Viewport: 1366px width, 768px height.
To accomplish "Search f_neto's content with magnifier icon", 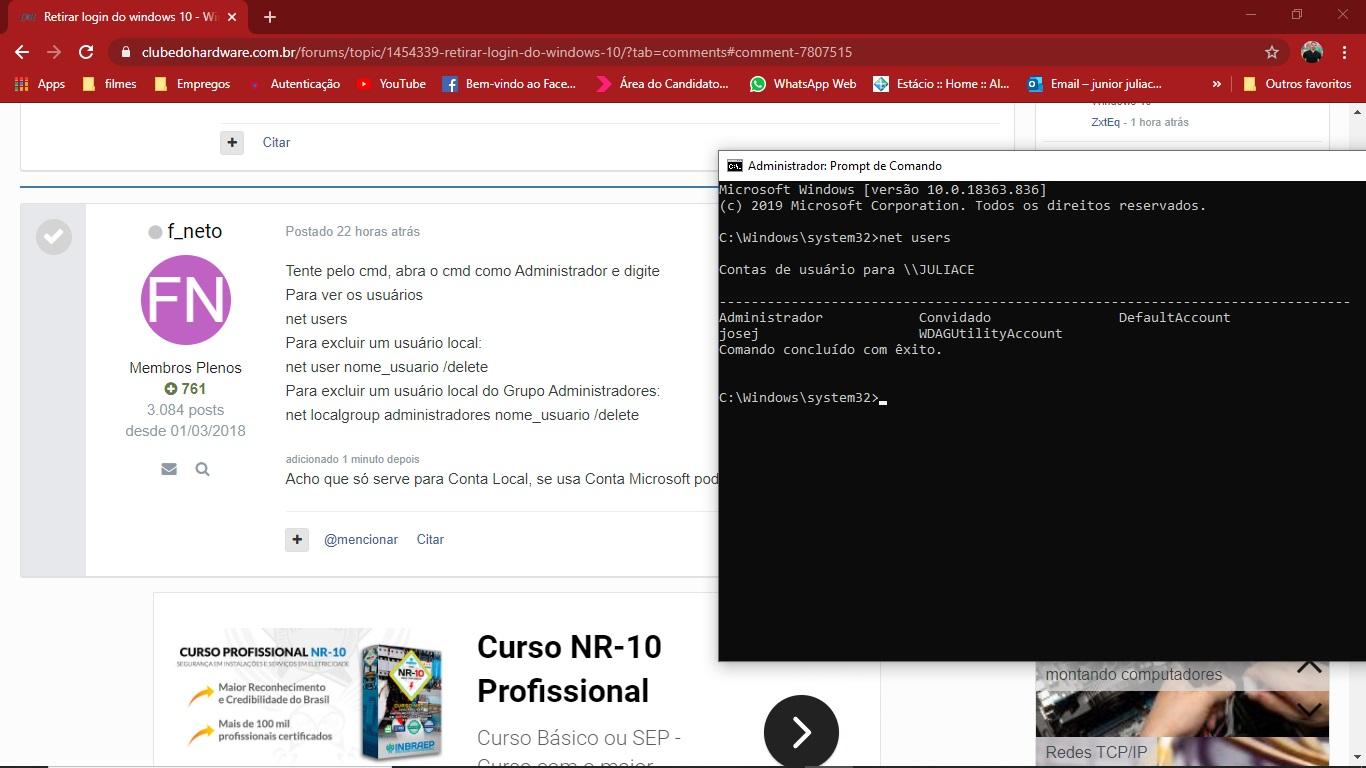I will (x=202, y=469).
